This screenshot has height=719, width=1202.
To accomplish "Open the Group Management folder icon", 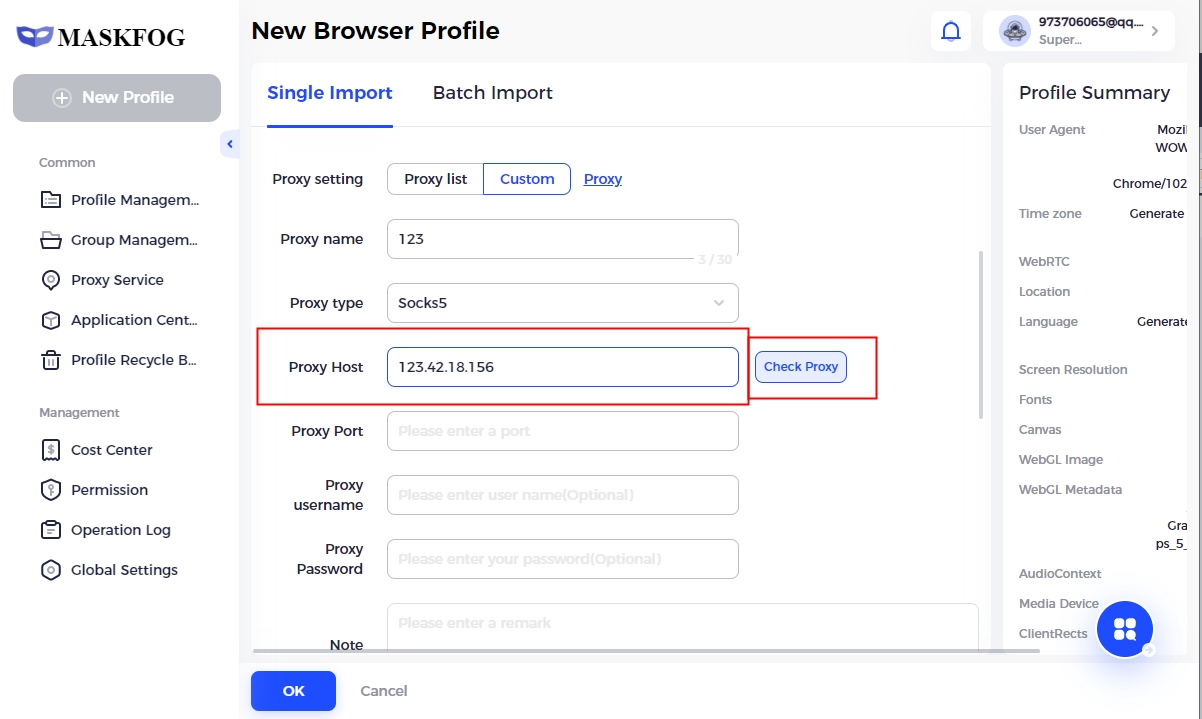I will coord(51,240).
